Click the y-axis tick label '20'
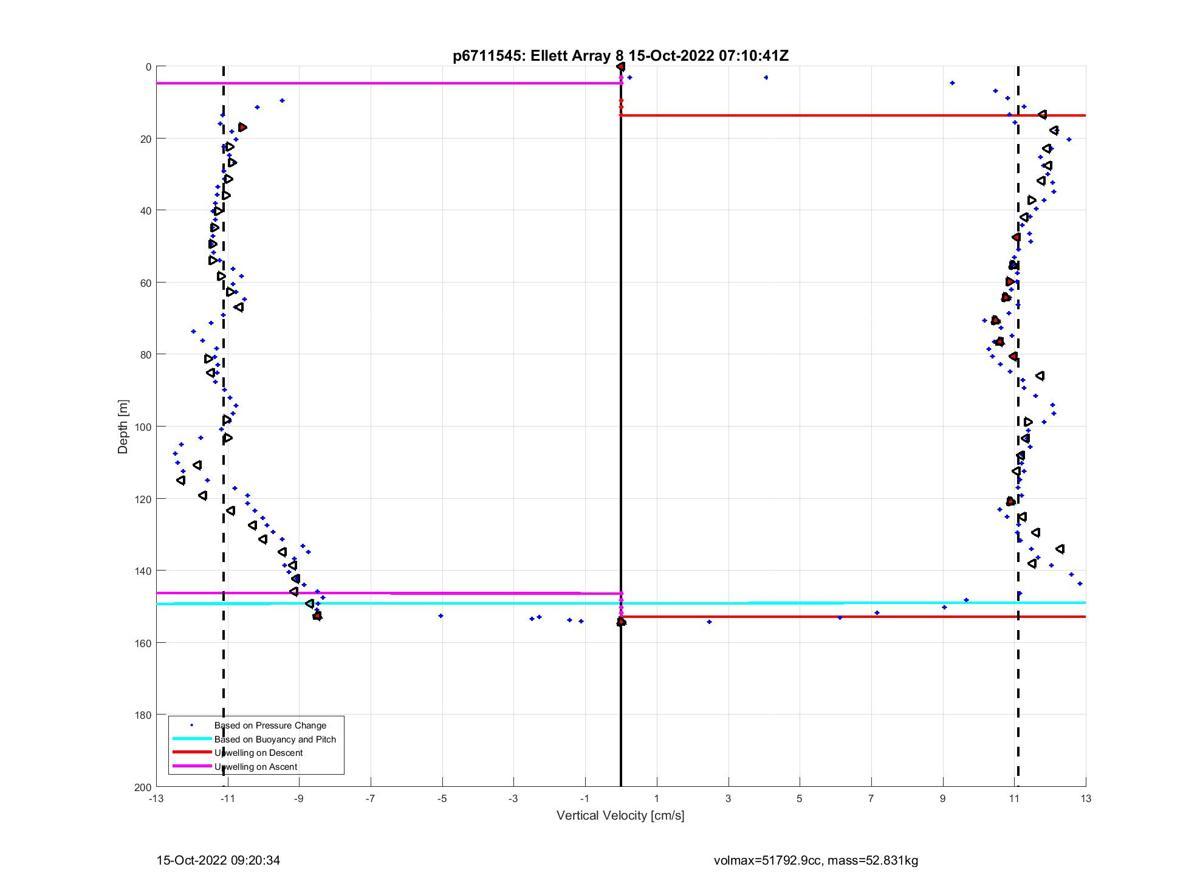Viewport: 1200px width, 885px height. [x=144, y=139]
